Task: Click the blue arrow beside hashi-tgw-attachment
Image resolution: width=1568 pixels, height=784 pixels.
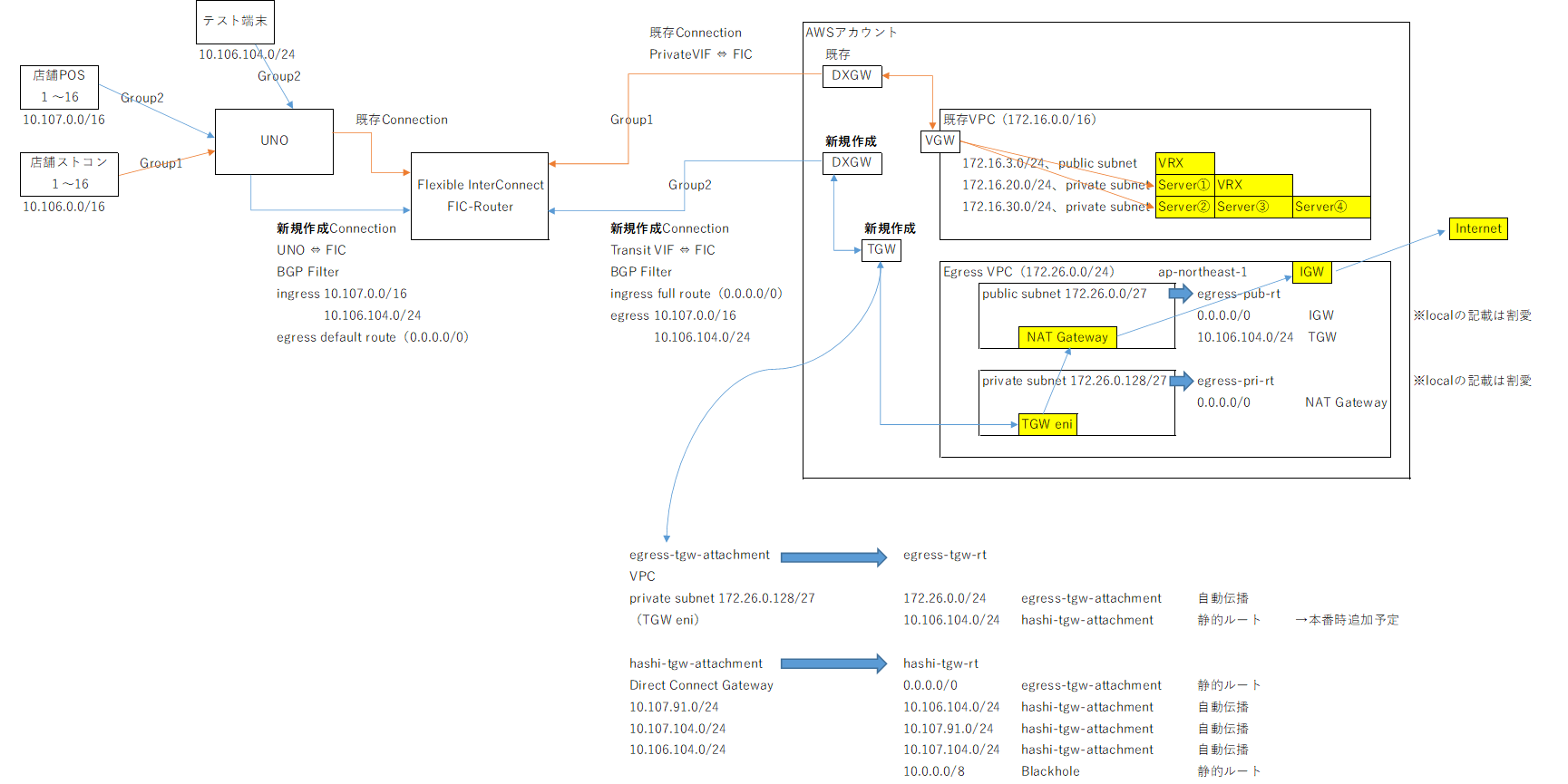Action: pyautogui.click(x=833, y=663)
